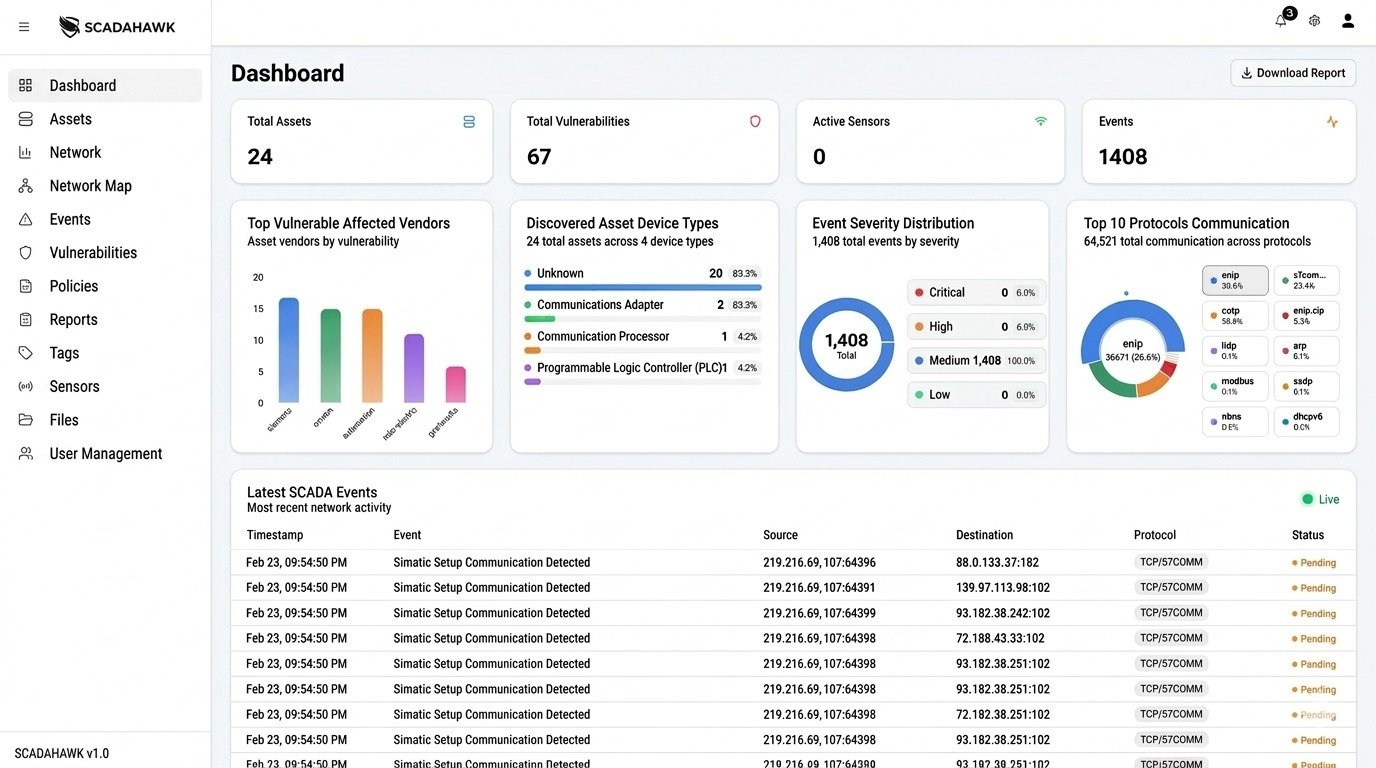Open User Management from sidebar
The height and width of the screenshot is (768, 1376).
point(105,454)
